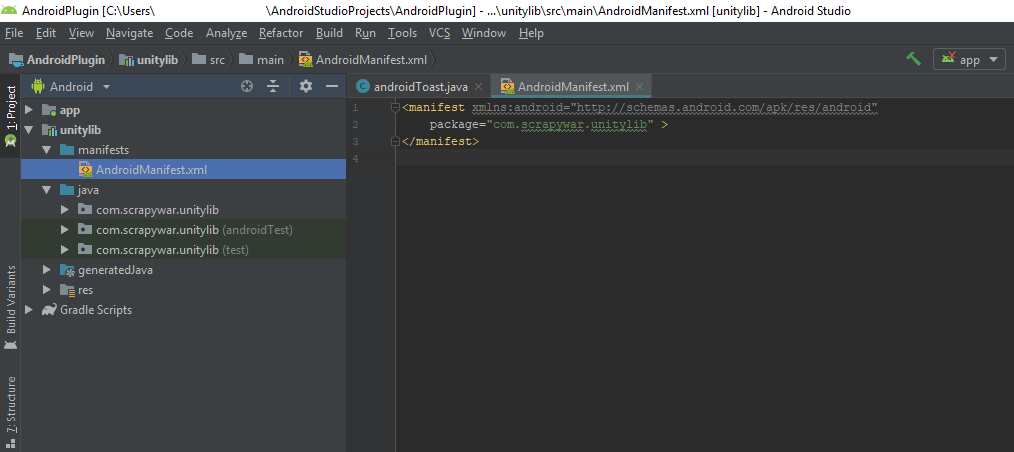Click the unitylib breadcrumb
The width and height of the screenshot is (1014, 452).
(x=149, y=60)
